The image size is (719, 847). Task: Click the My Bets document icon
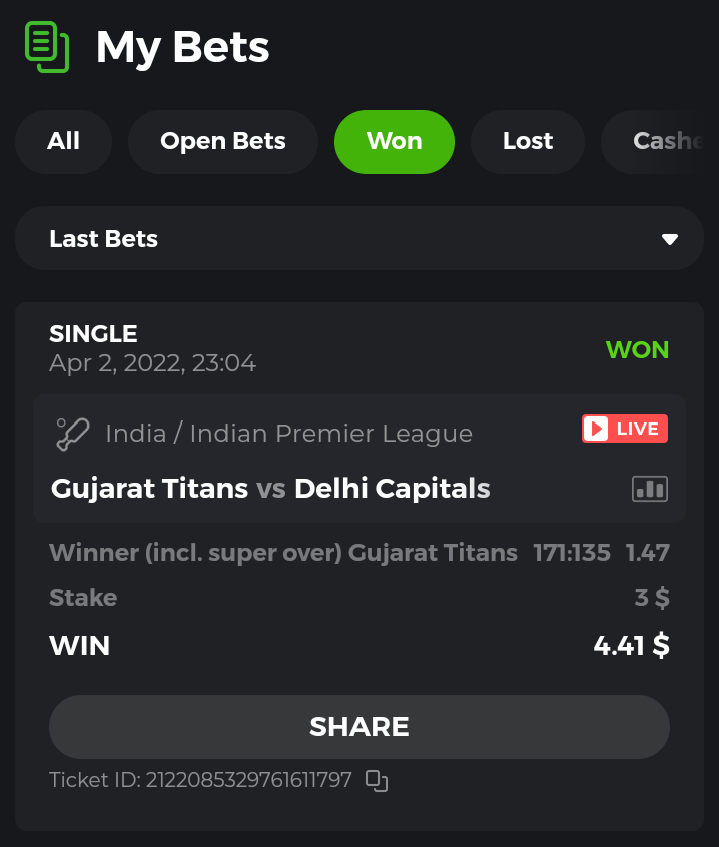47,47
